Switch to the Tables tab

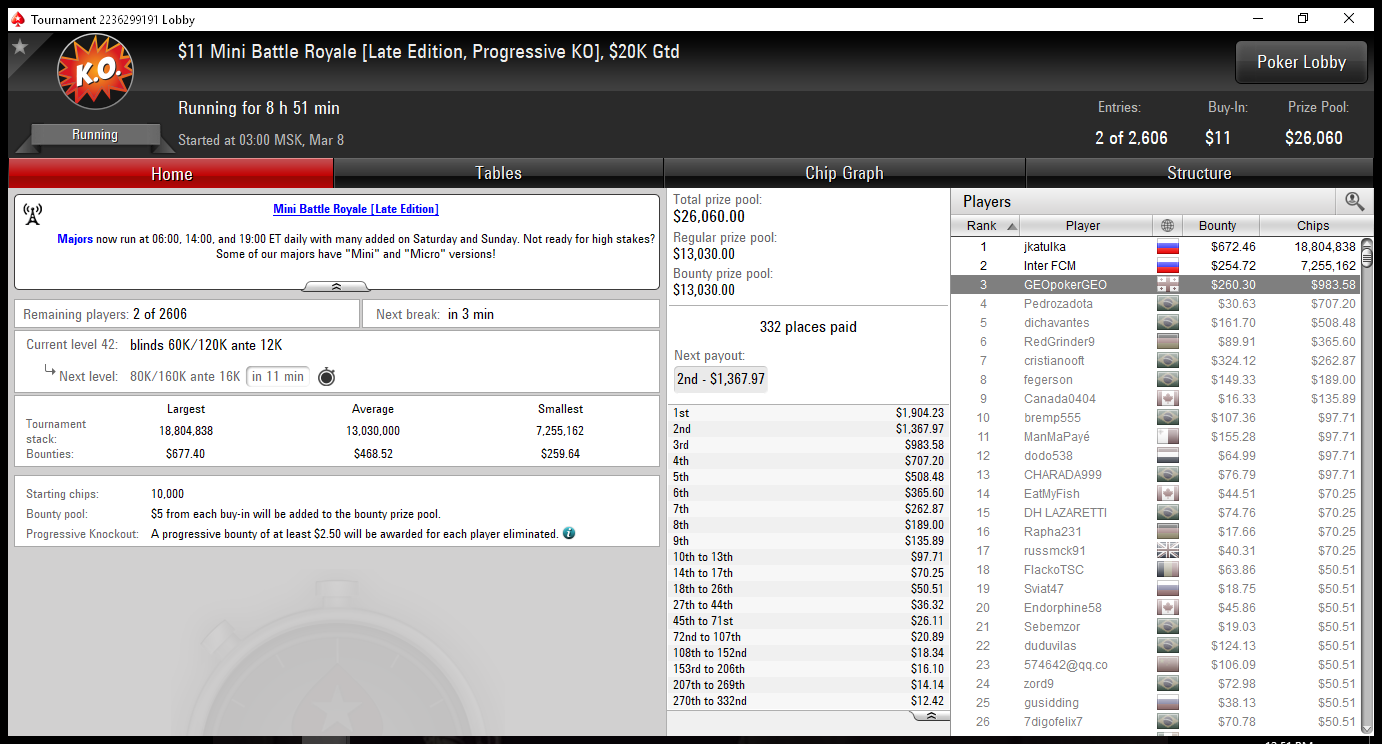click(x=498, y=173)
